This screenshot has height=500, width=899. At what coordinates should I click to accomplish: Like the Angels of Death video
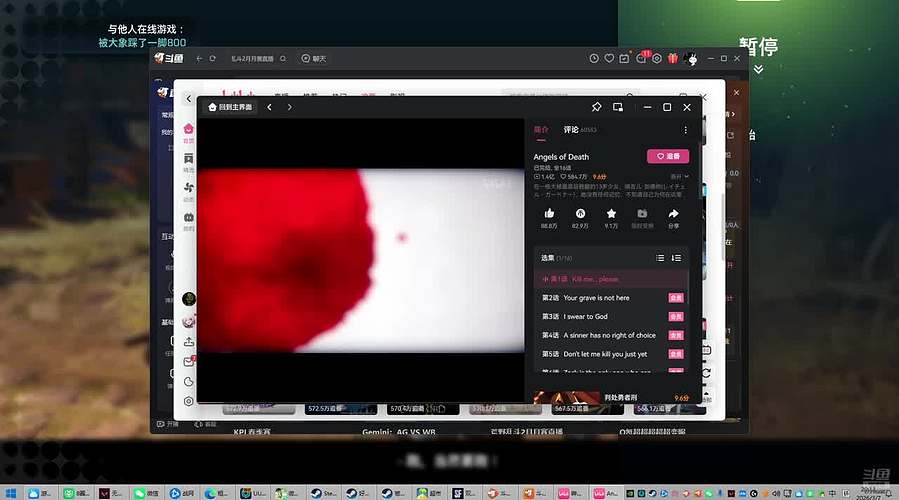pyautogui.click(x=549, y=214)
